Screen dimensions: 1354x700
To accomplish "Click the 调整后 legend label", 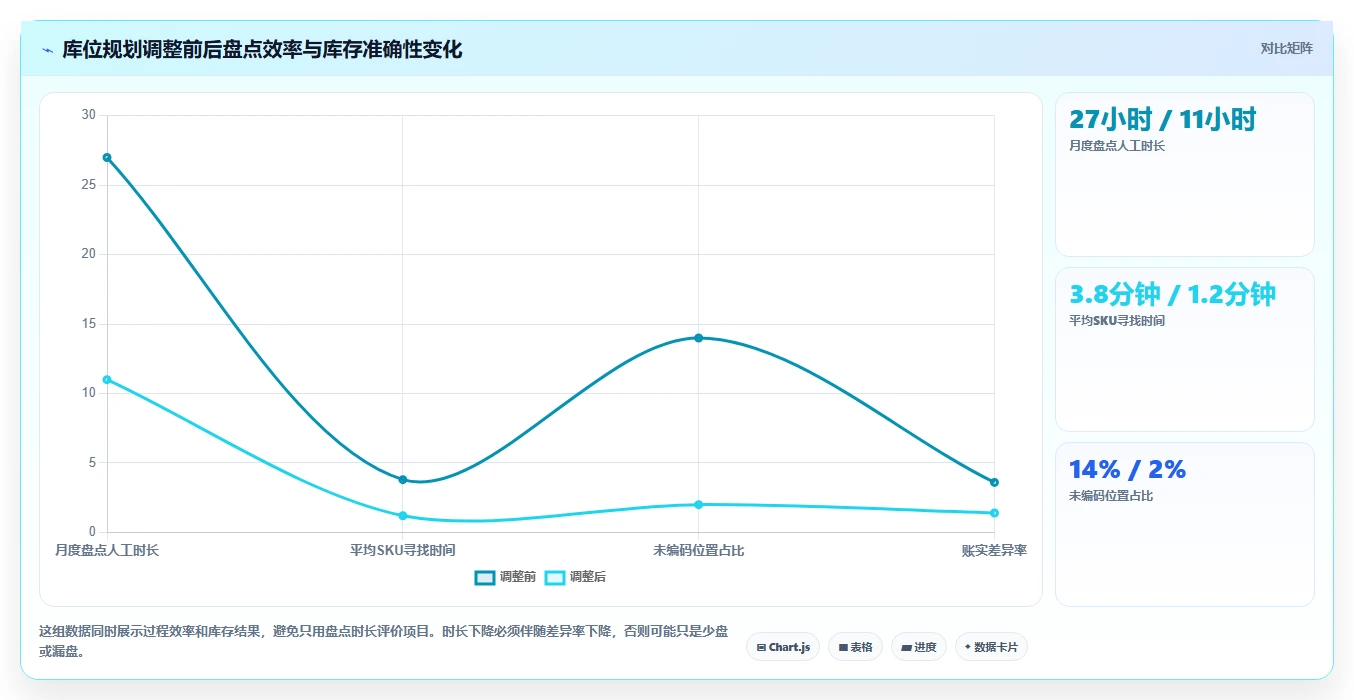I will pos(588,577).
